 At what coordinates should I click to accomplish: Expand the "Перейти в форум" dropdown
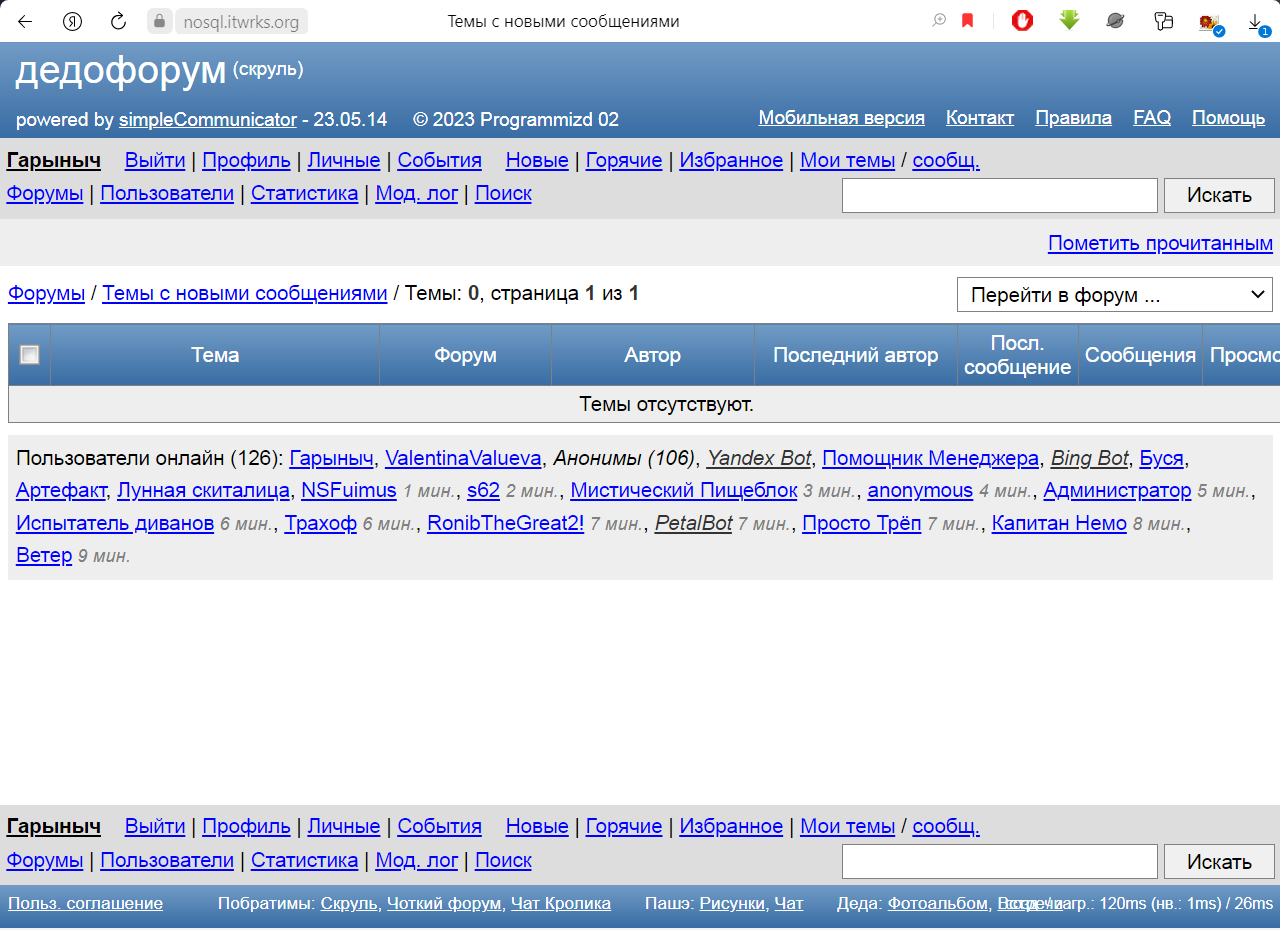[1114, 295]
